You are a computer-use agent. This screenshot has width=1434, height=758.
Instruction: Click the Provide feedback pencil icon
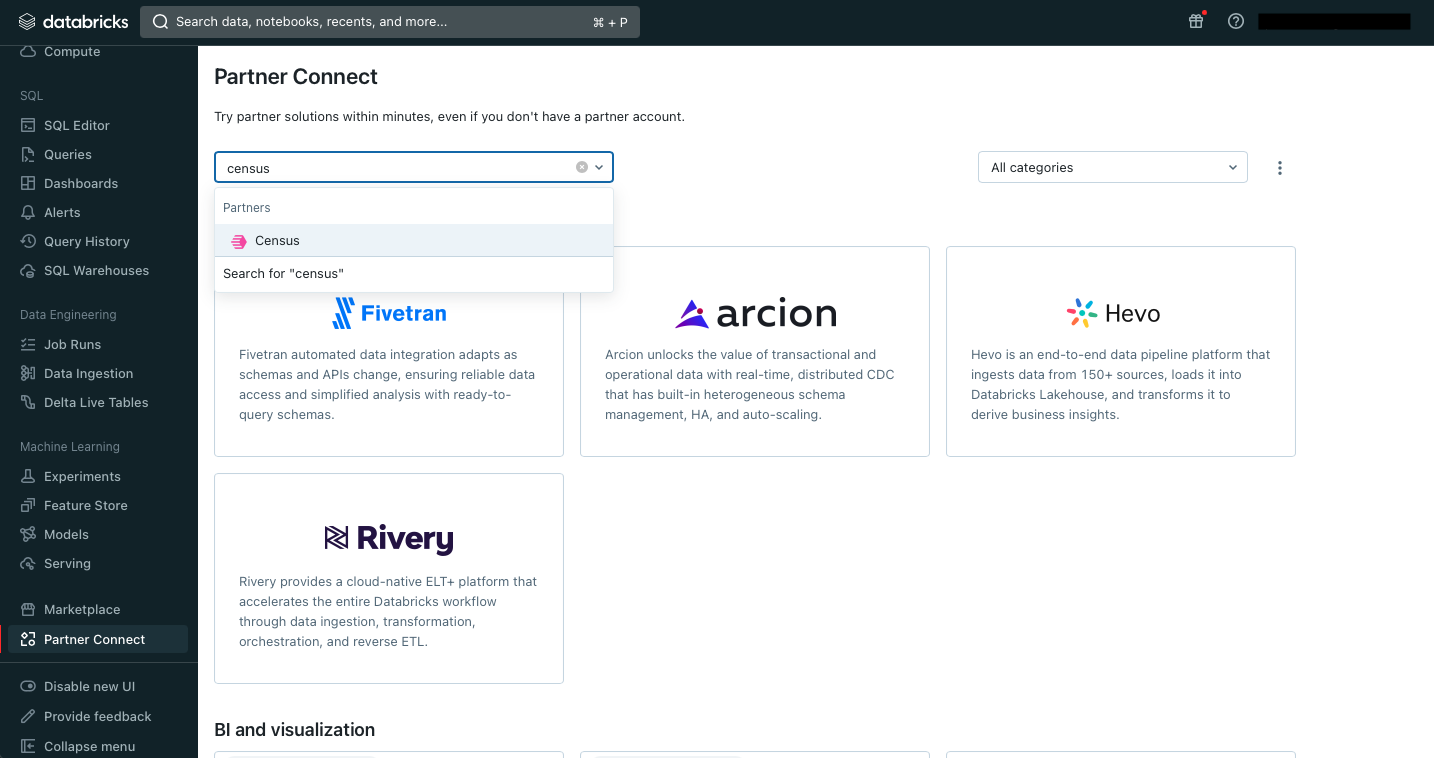[28, 716]
